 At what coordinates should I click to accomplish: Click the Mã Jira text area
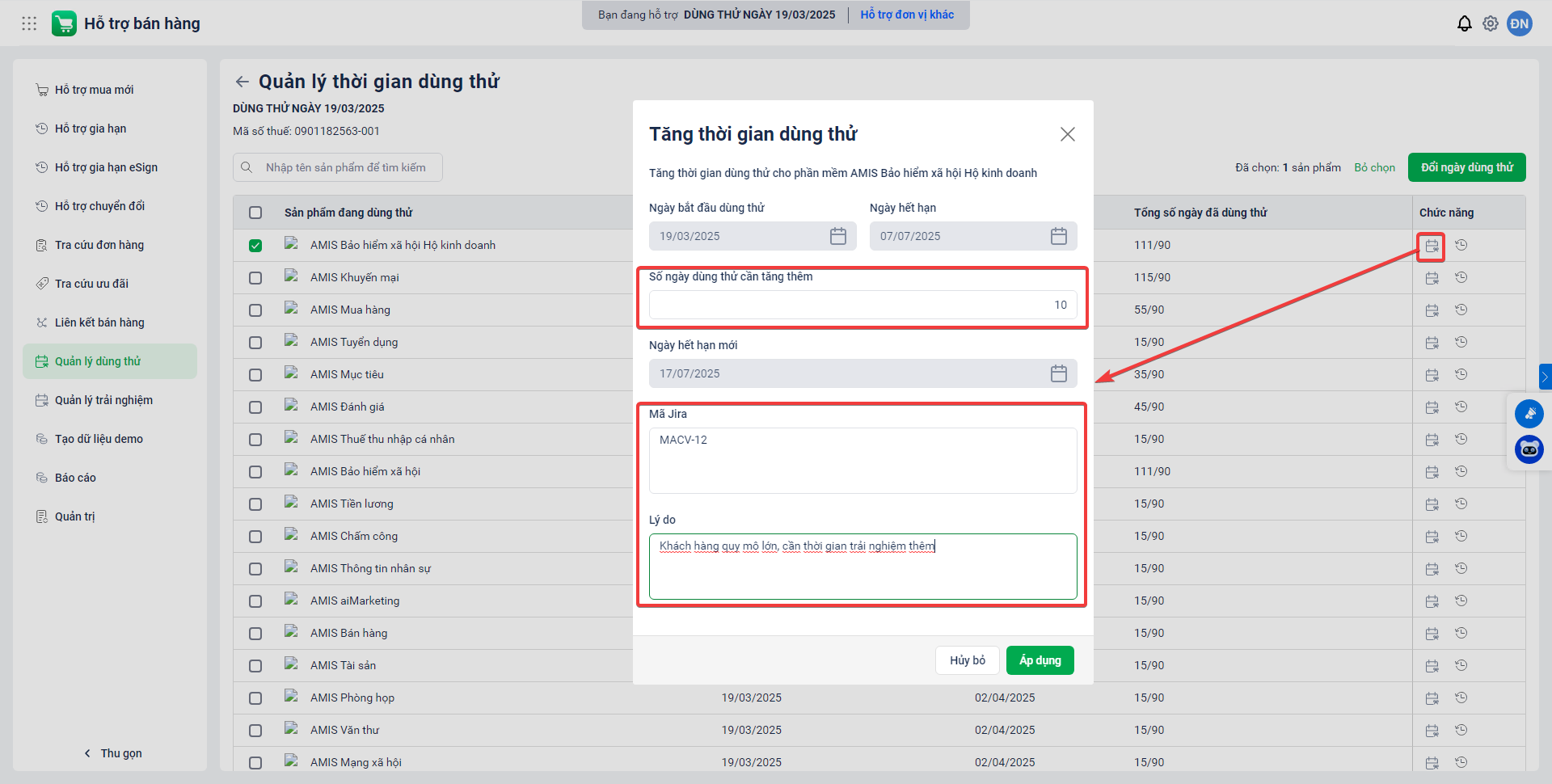click(x=862, y=461)
